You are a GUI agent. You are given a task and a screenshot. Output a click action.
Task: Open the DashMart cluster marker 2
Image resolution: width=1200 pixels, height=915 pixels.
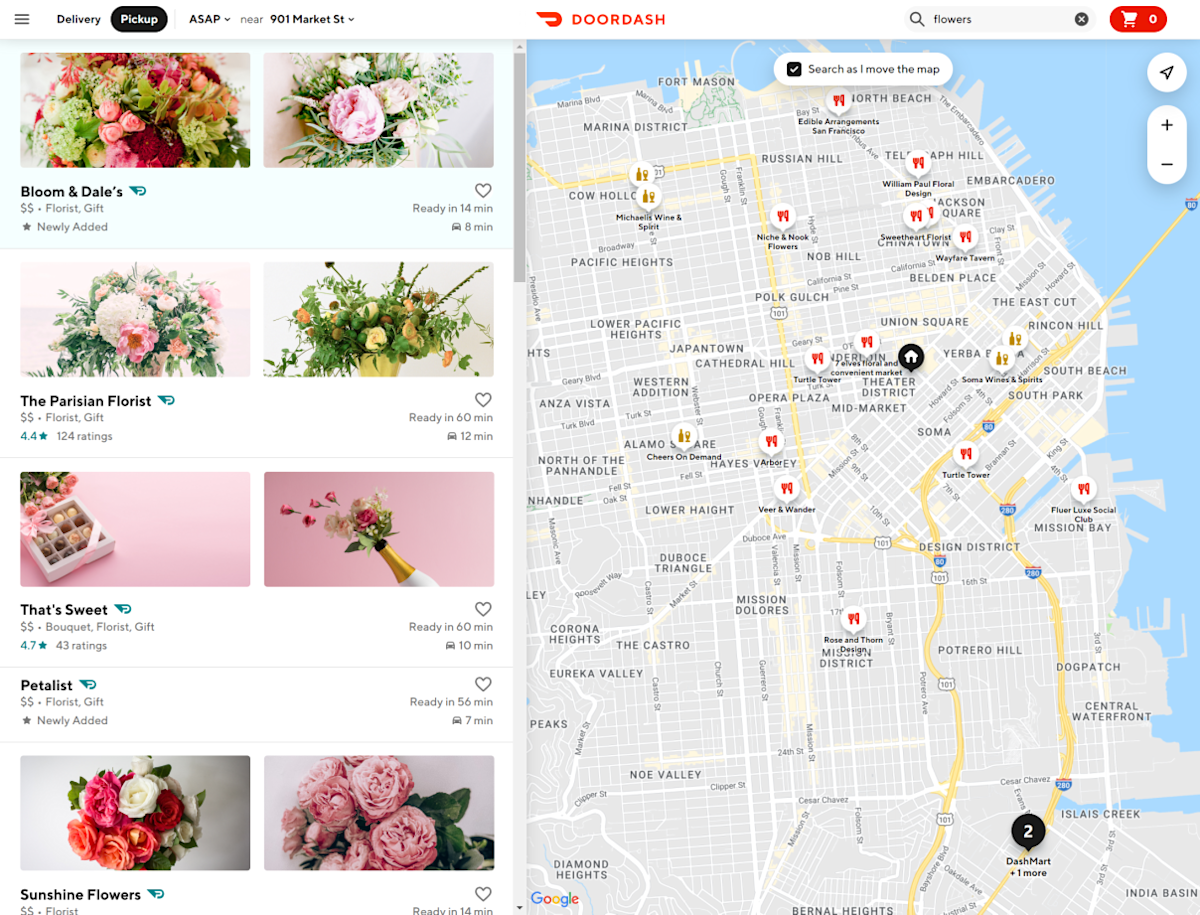click(1028, 831)
